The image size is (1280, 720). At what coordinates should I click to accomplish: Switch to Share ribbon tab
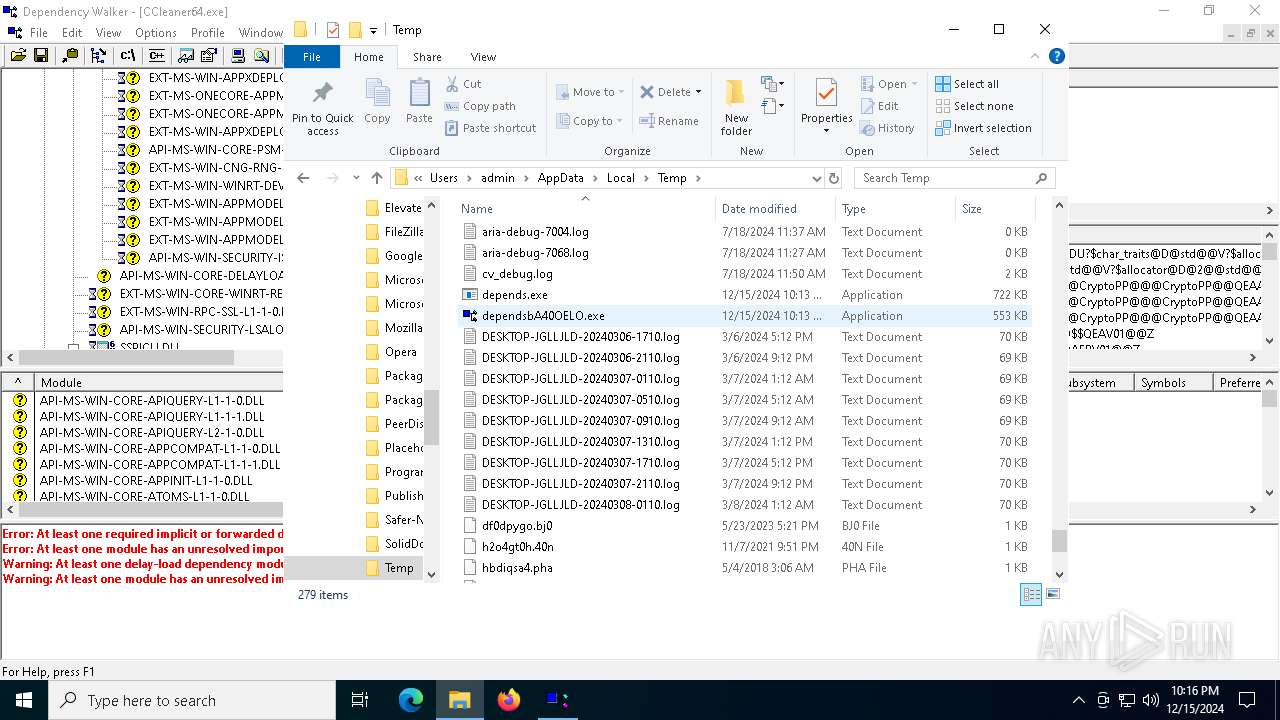[427, 57]
